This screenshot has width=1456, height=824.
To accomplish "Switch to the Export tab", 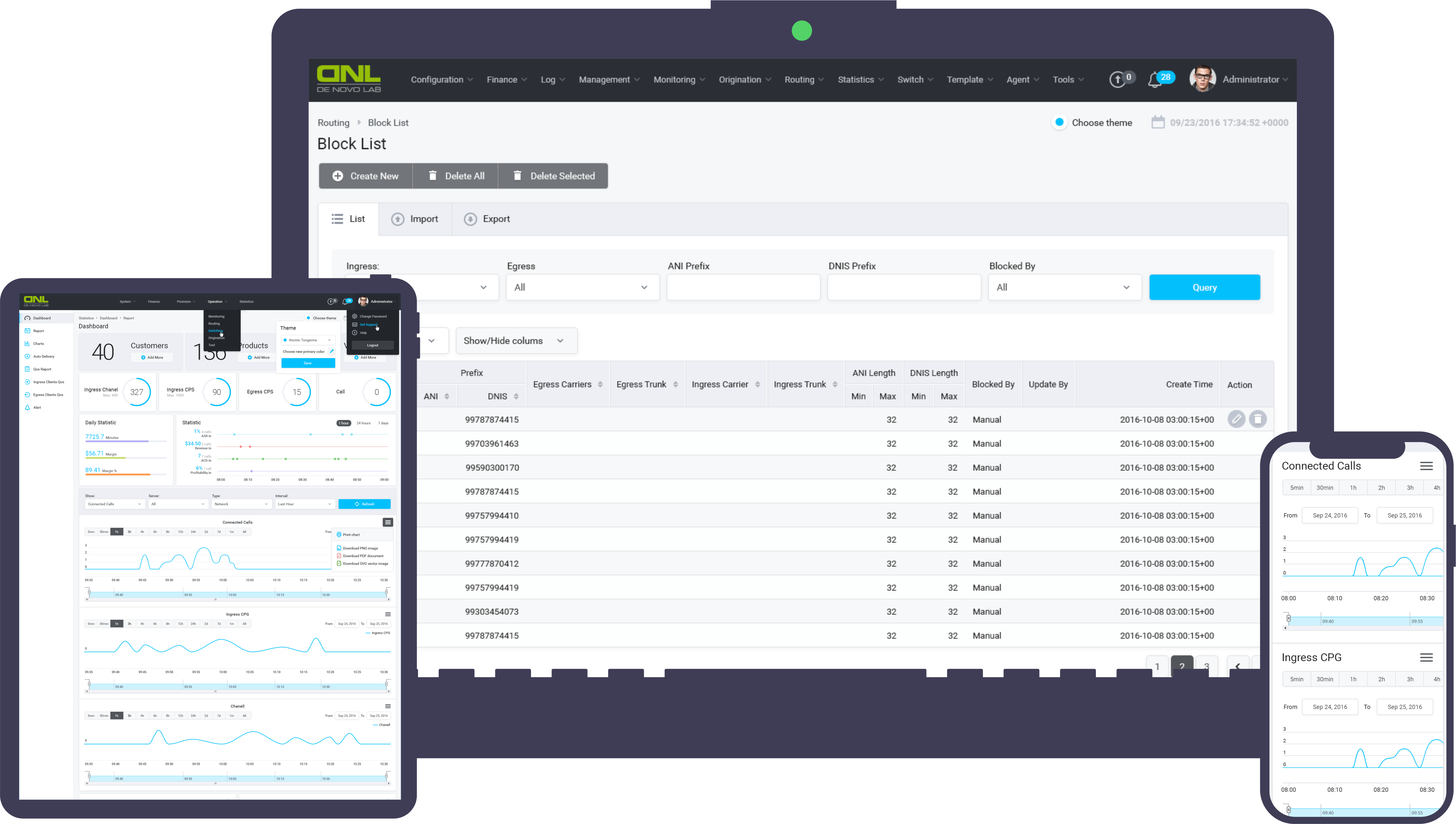I will point(487,219).
